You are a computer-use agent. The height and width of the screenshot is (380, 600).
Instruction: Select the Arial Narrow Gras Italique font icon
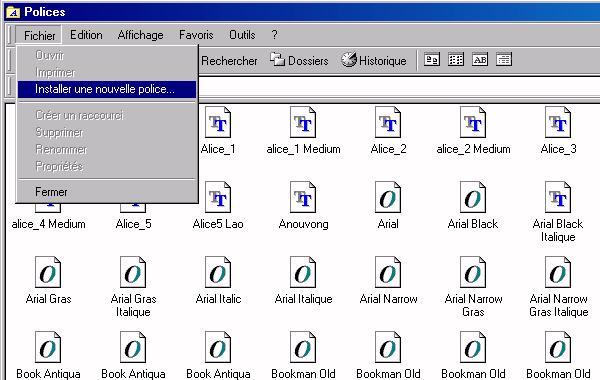tap(558, 272)
